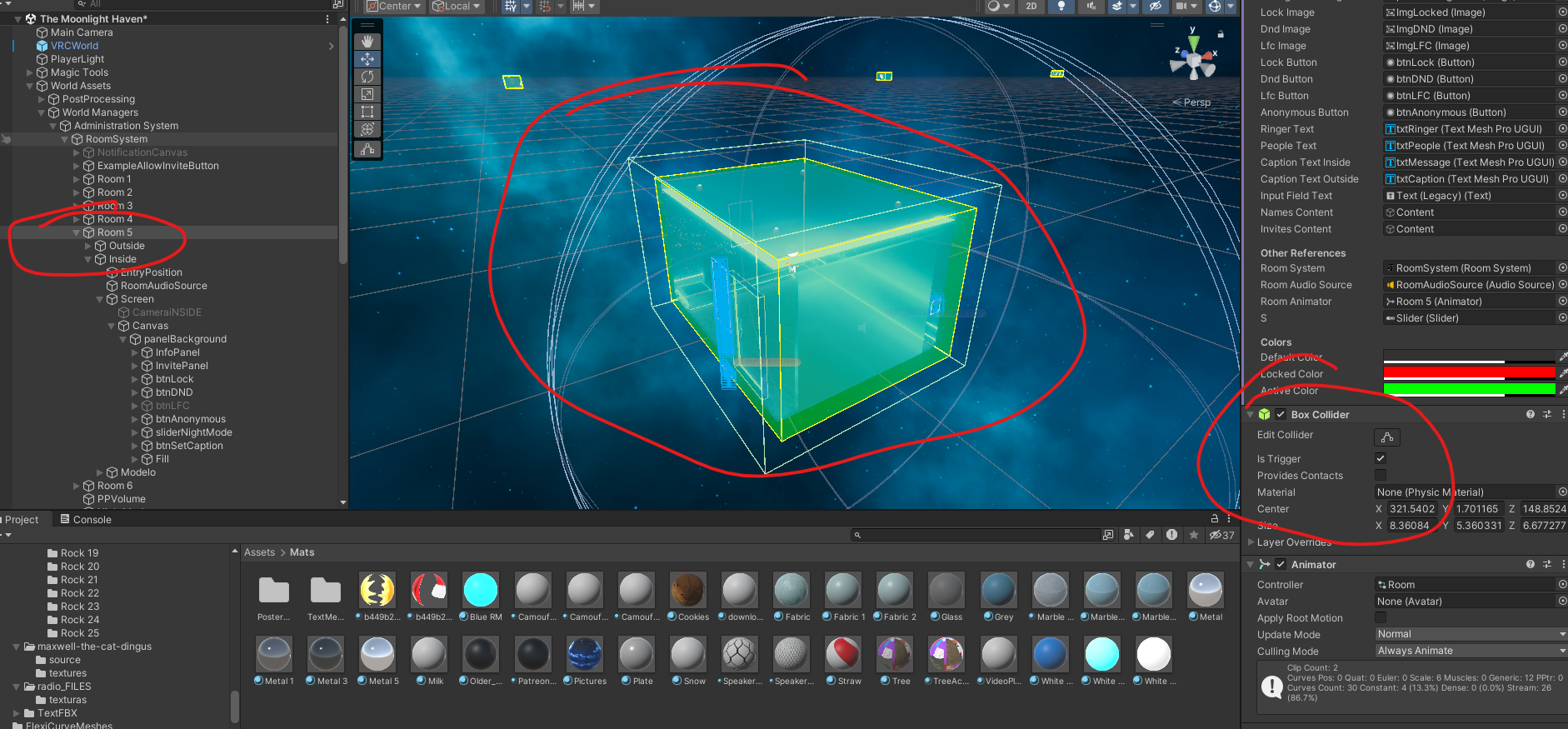The width and height of the screenshot is (1568, 729).
Task: Expand the Room 6 hierarchy item
Action: (77, 486)
